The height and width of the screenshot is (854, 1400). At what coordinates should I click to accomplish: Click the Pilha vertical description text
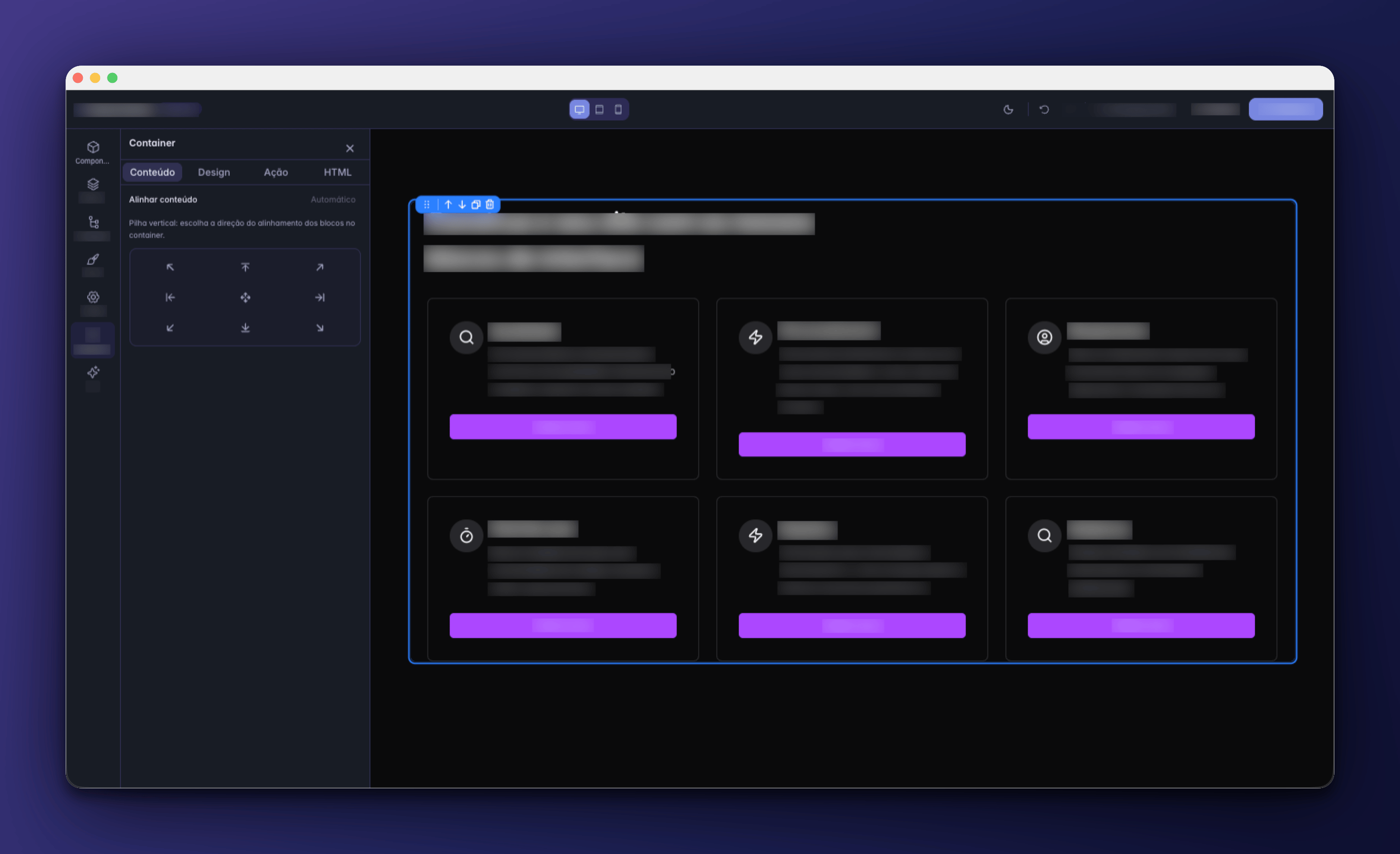point(242,229)
